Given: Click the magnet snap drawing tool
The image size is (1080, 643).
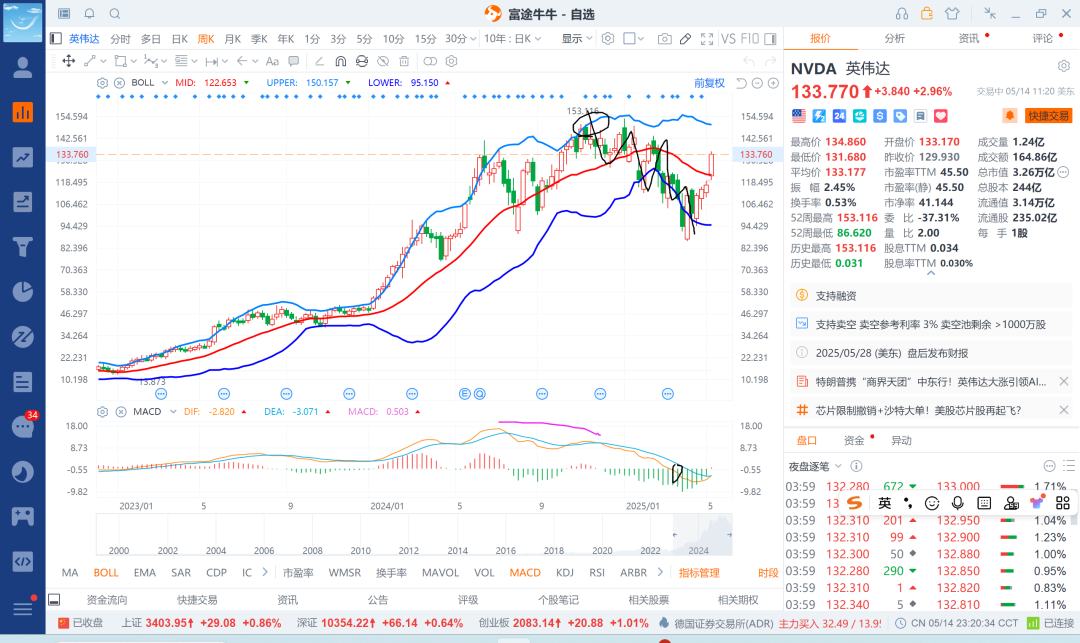Looking at the screenshot, I should click(x=340, y=61).
